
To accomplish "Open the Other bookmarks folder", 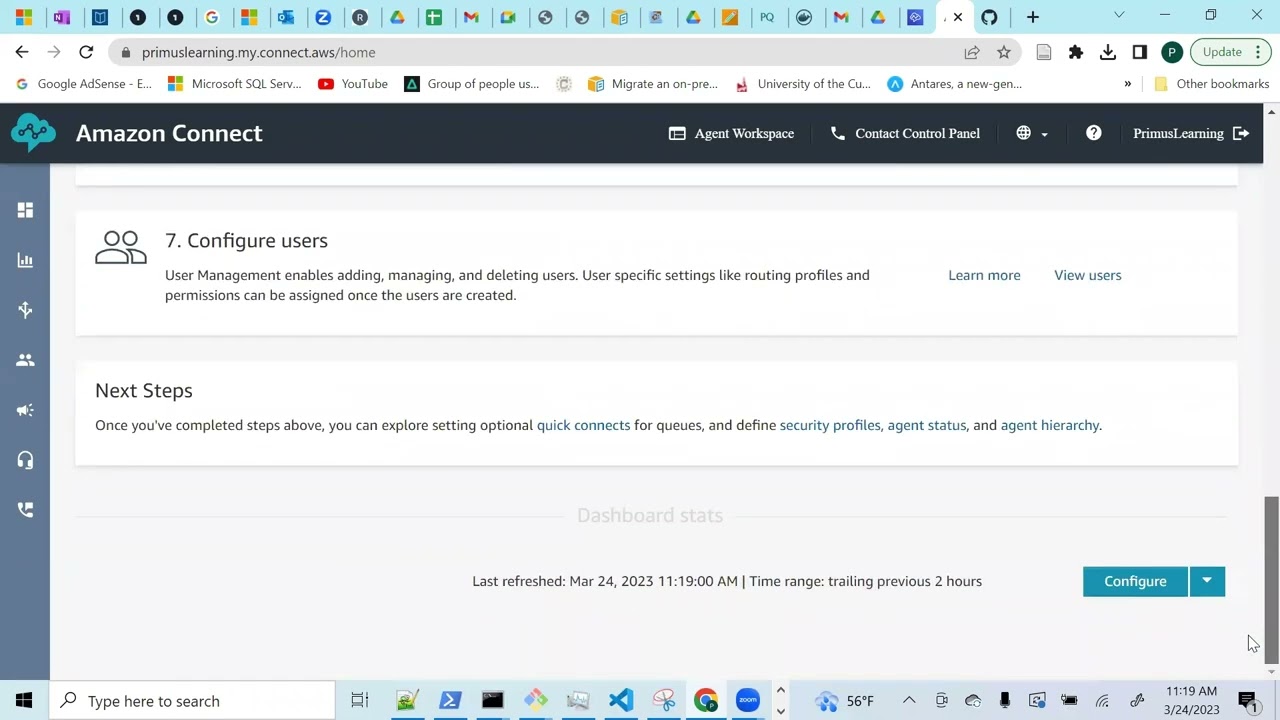I will tap(1211, 84).
